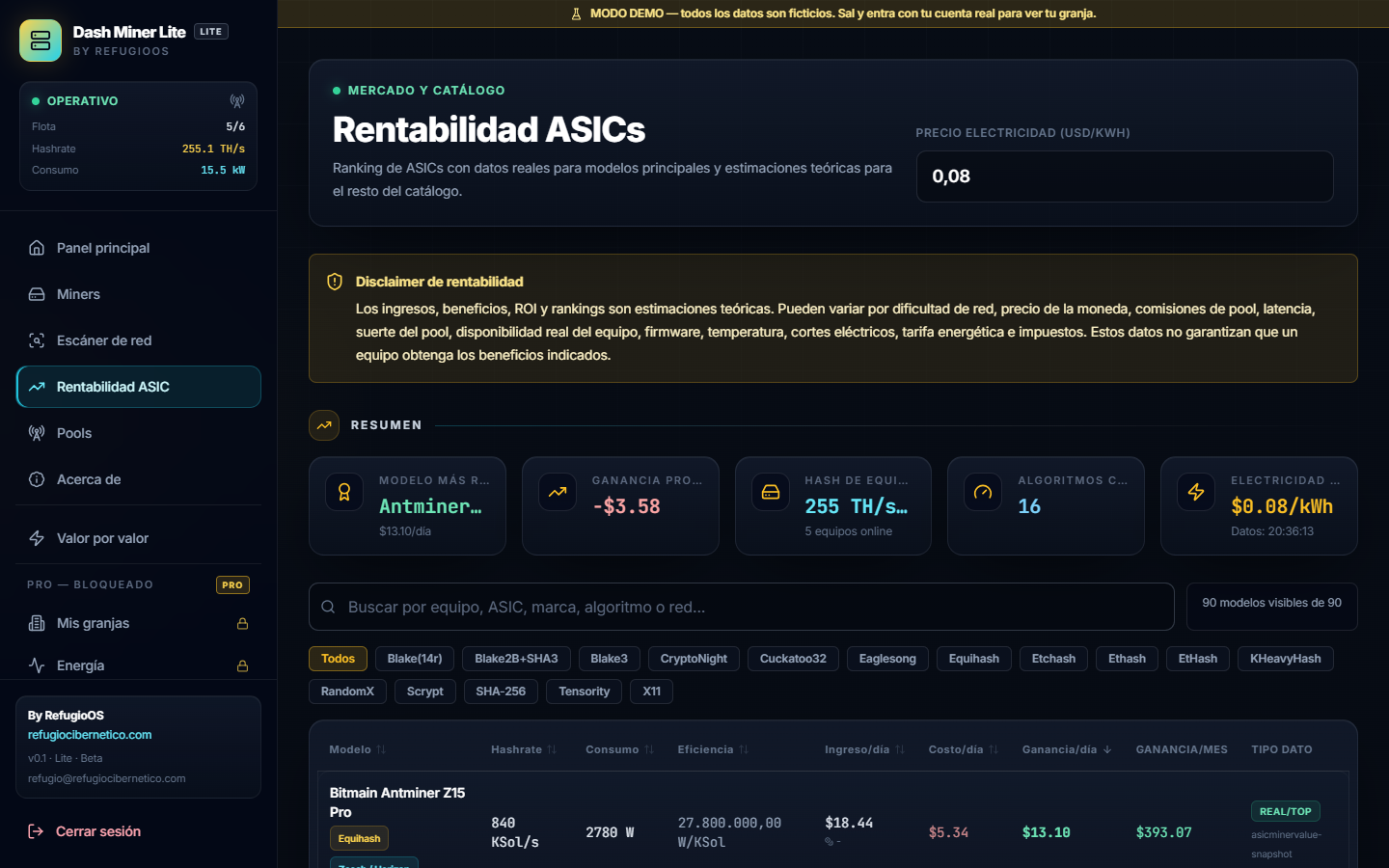Click the antenna icon beside Pools

pyautogui.click(x=37, y=433)
